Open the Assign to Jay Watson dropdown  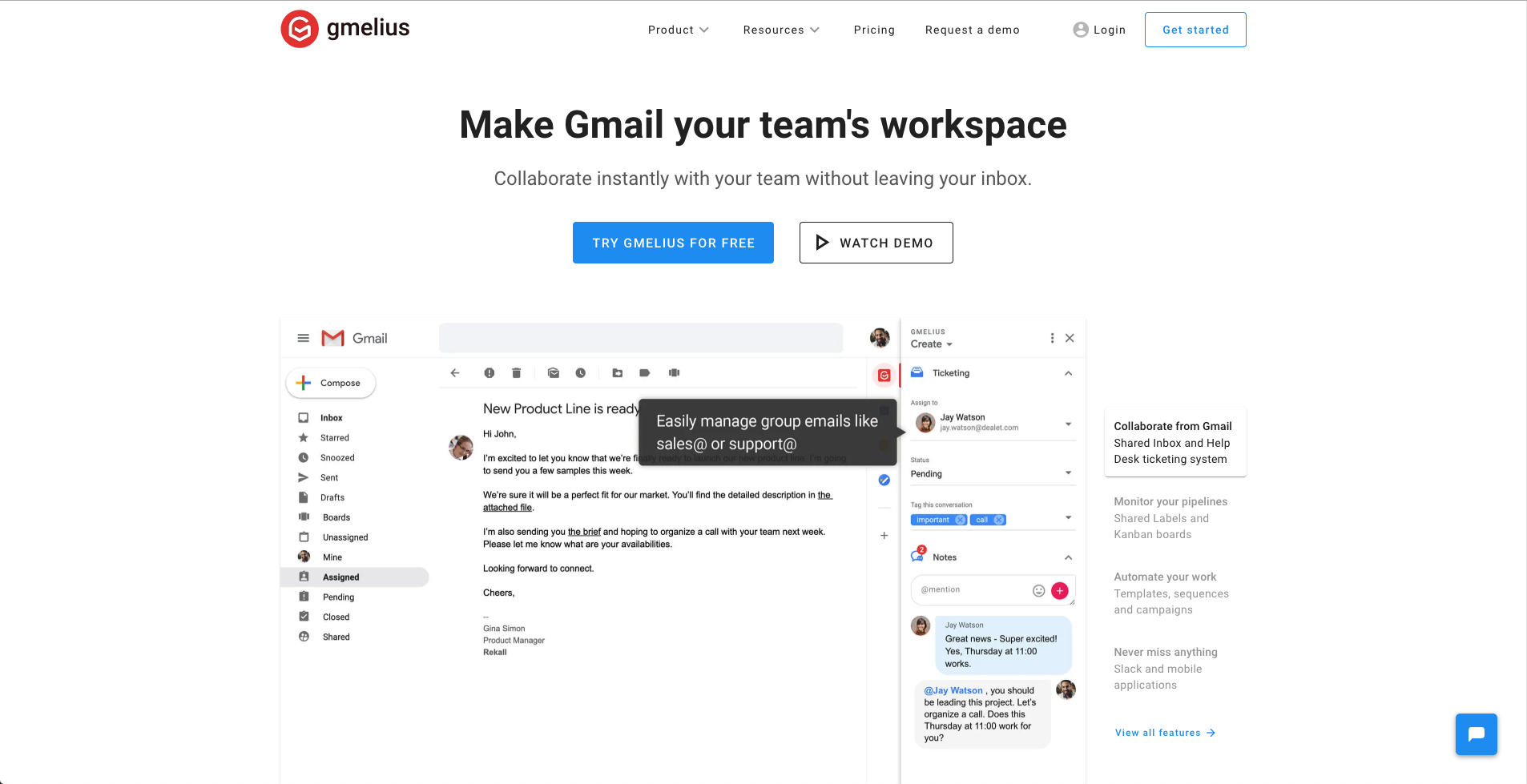tap(992, 423)
